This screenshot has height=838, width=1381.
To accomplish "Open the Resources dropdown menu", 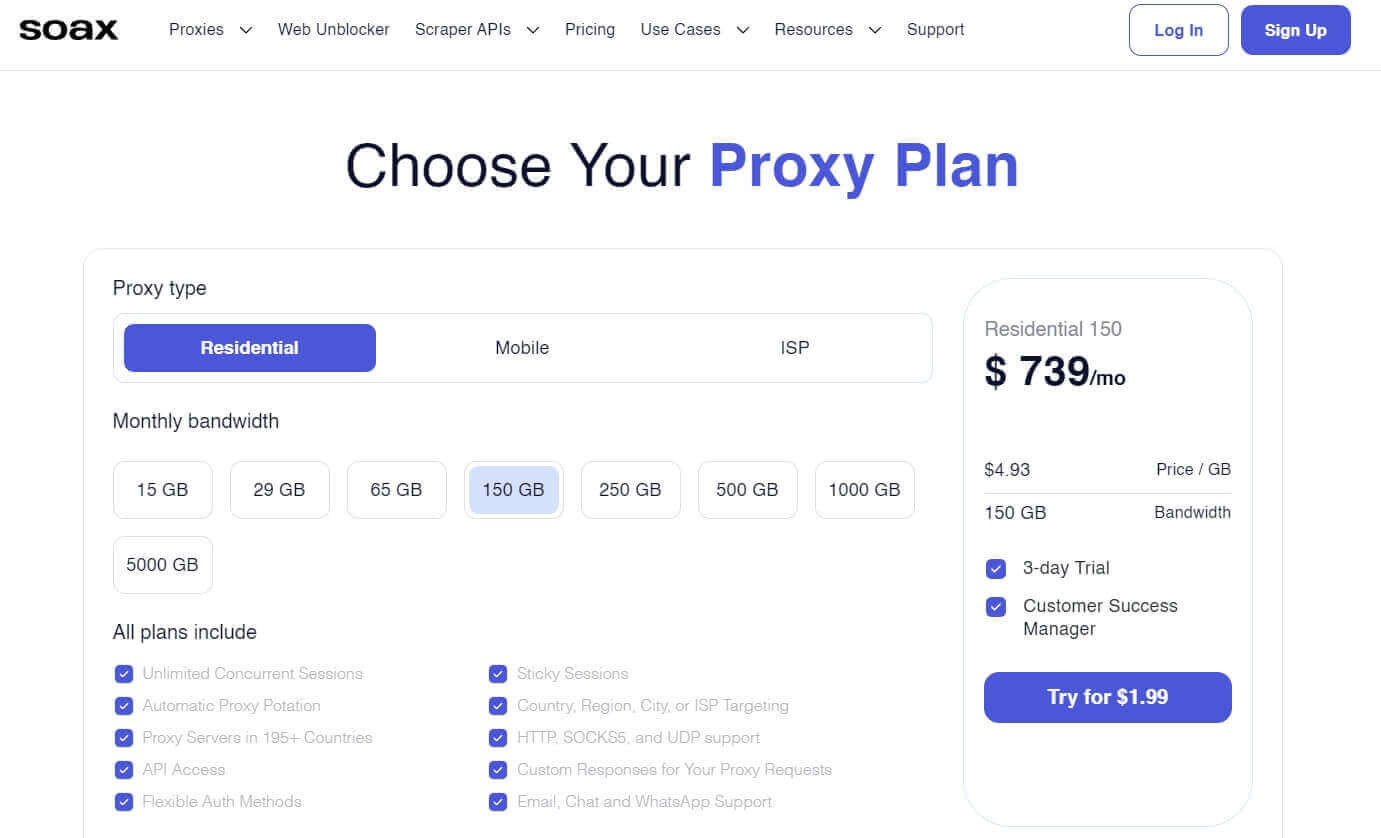I will [x=827, y=30].
